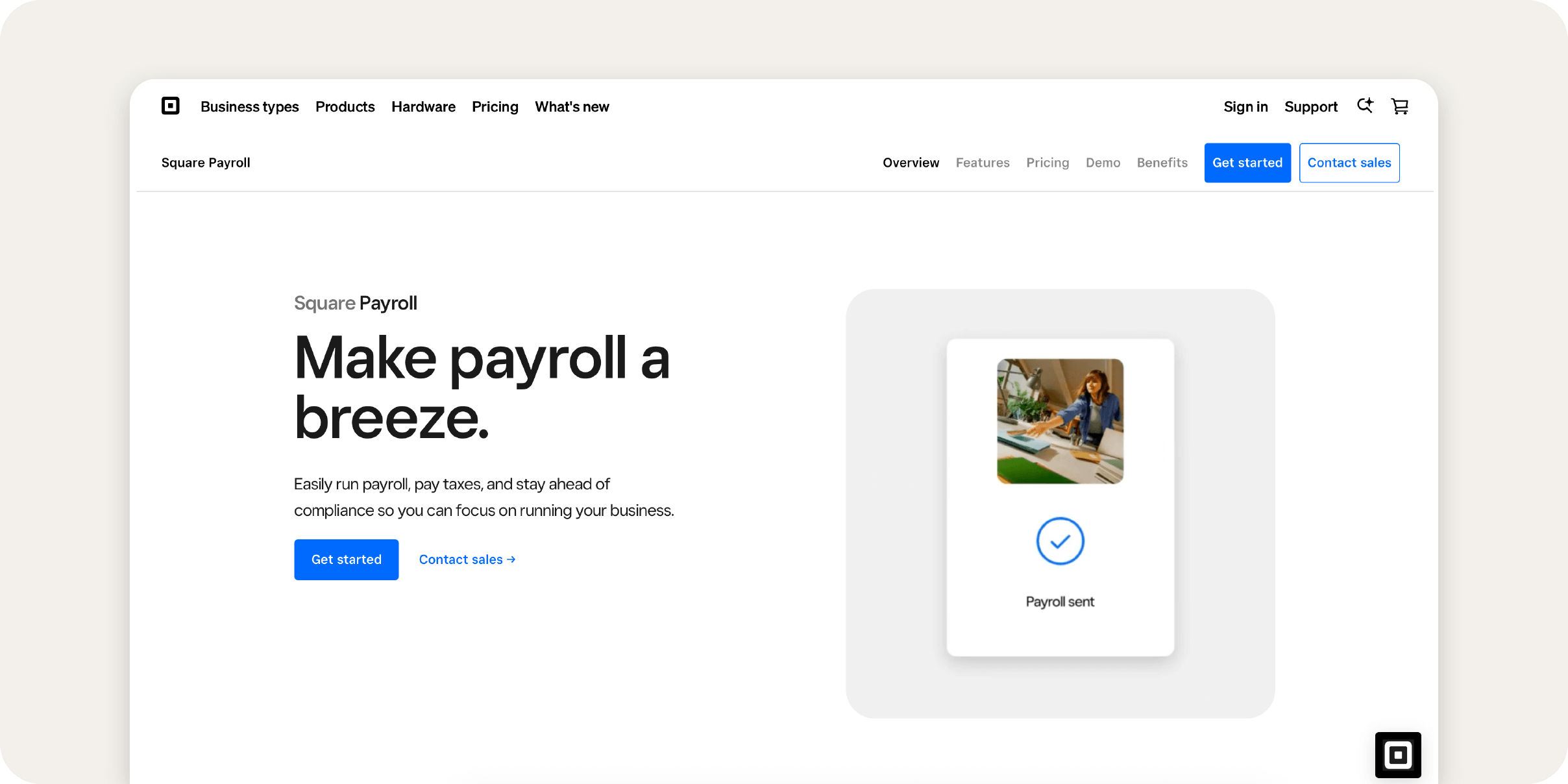Image resolution: width=1568 pixels, height=784 pixels.
Task: Click the Contact sales arrow link in the hero
Action: (467, 559)
